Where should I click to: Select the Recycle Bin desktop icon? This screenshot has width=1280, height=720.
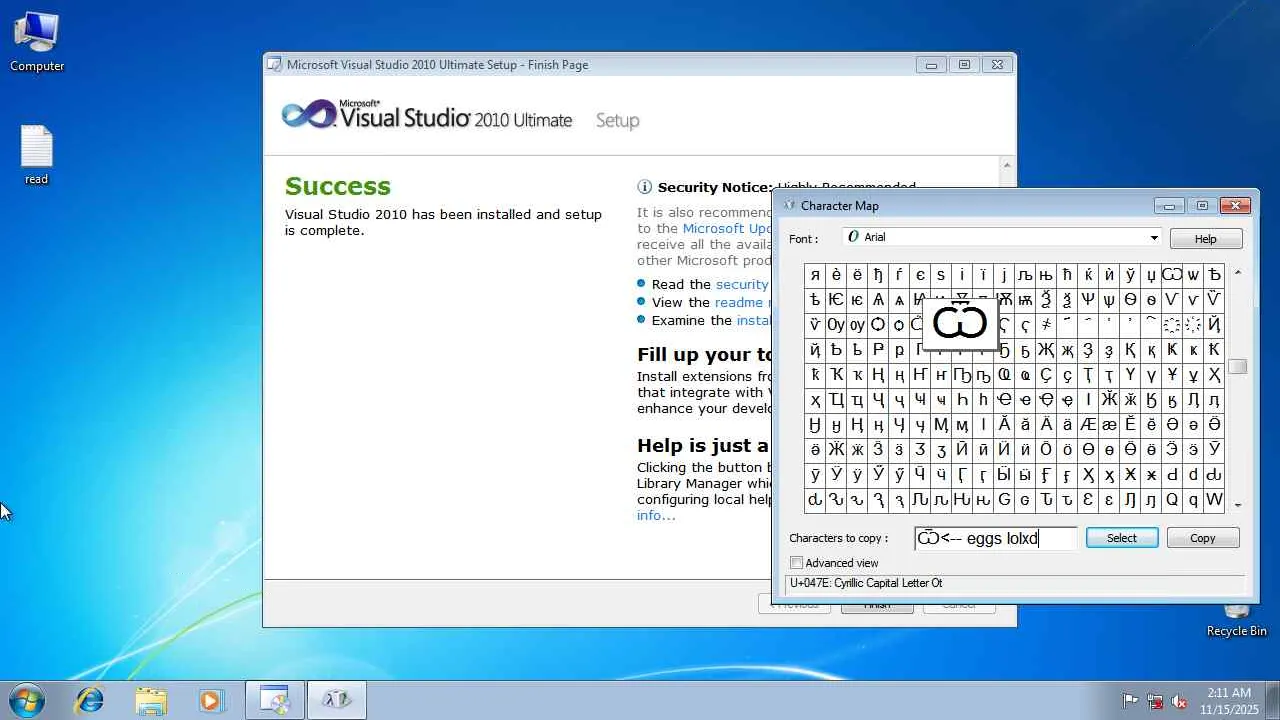1236,618
